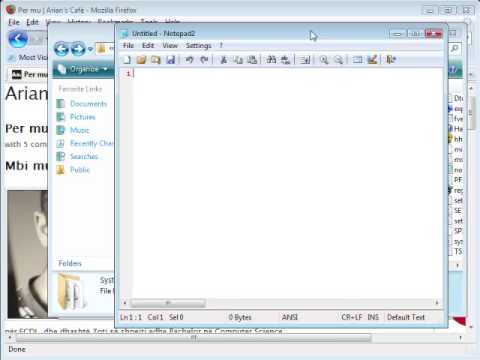Image resolution: width=480 pixels, height=360 pixels.
Task: Click the Redo arrow icon
Action: point(204,60)
